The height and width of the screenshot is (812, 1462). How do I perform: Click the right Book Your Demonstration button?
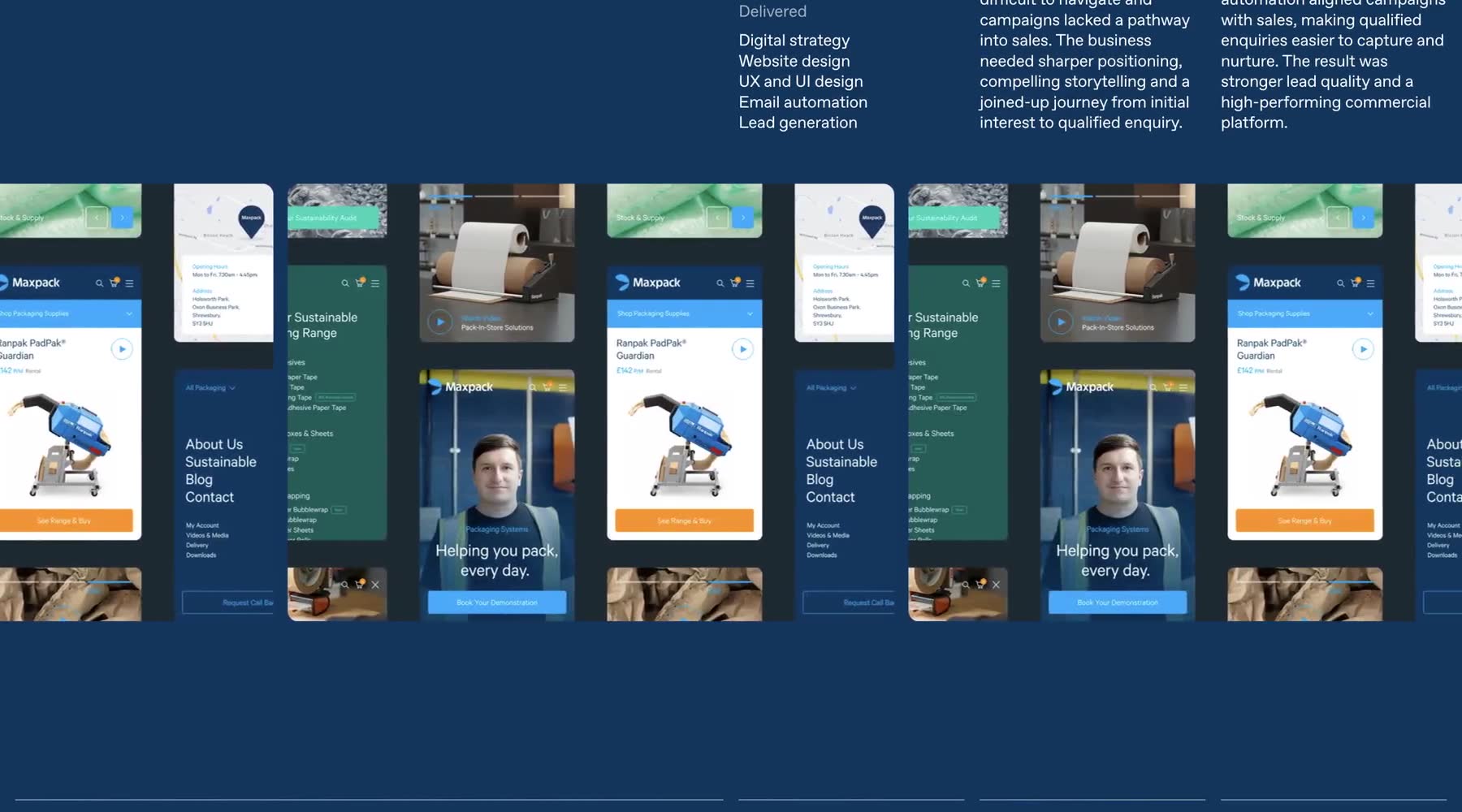(x=1118, y=603)
